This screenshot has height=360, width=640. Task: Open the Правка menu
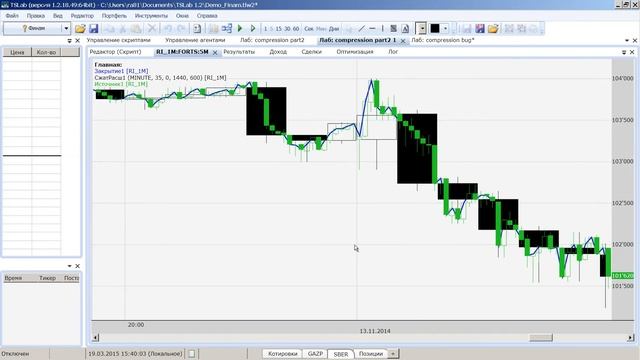click(x=36, y=16)
